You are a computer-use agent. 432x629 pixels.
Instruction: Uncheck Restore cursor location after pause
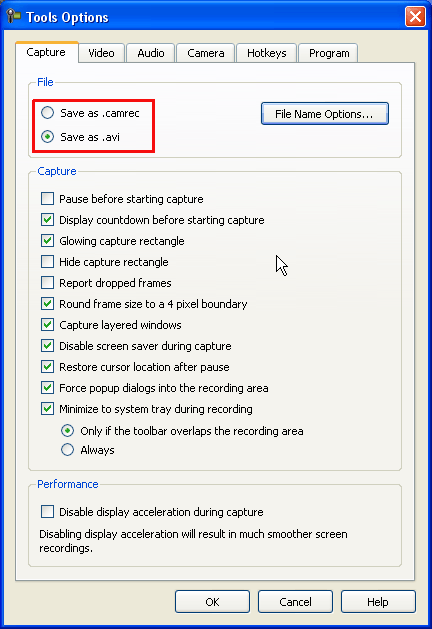pos(47,366)
